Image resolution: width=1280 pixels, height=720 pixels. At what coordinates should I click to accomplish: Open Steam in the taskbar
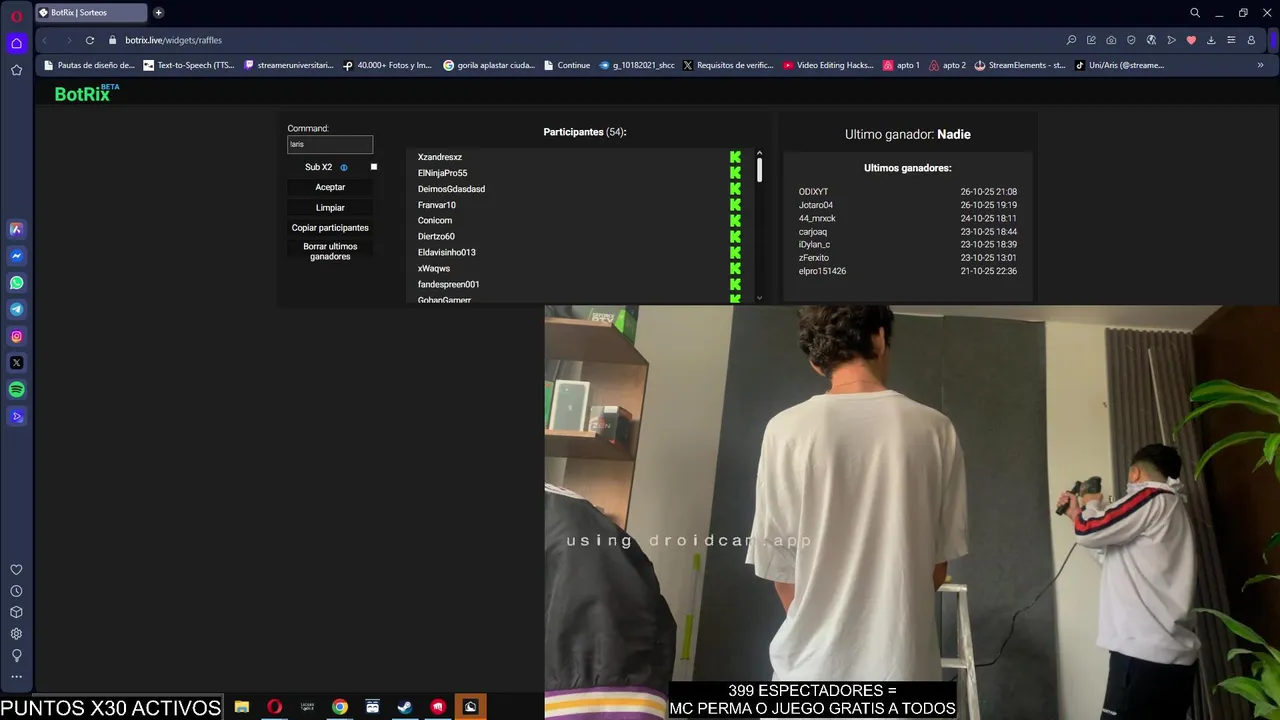[405, 707]
